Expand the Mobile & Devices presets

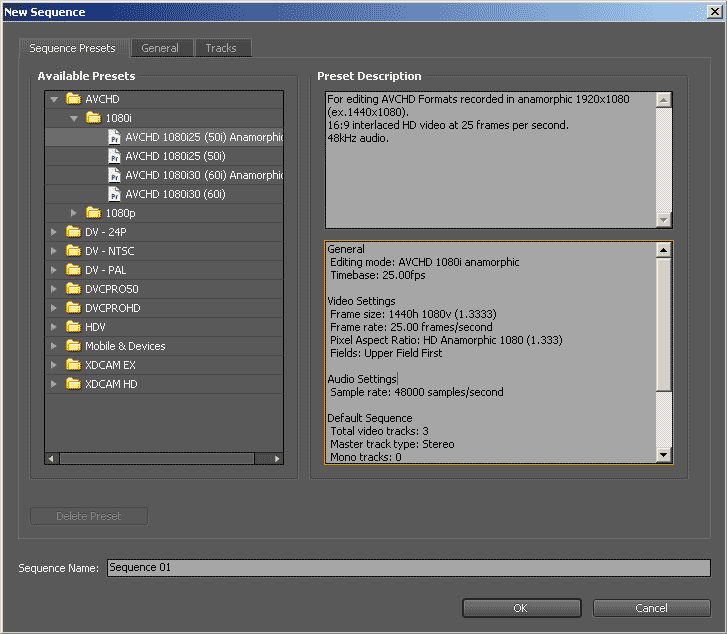coord(53,346)
